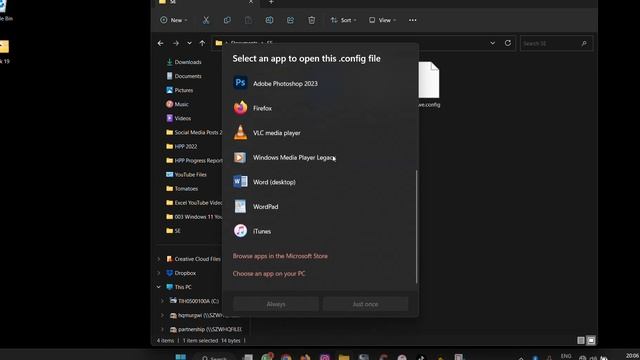The height and width of the screenshot is (360, 640).
Task: Open the View dropdown
Action: tap(382, 20)
